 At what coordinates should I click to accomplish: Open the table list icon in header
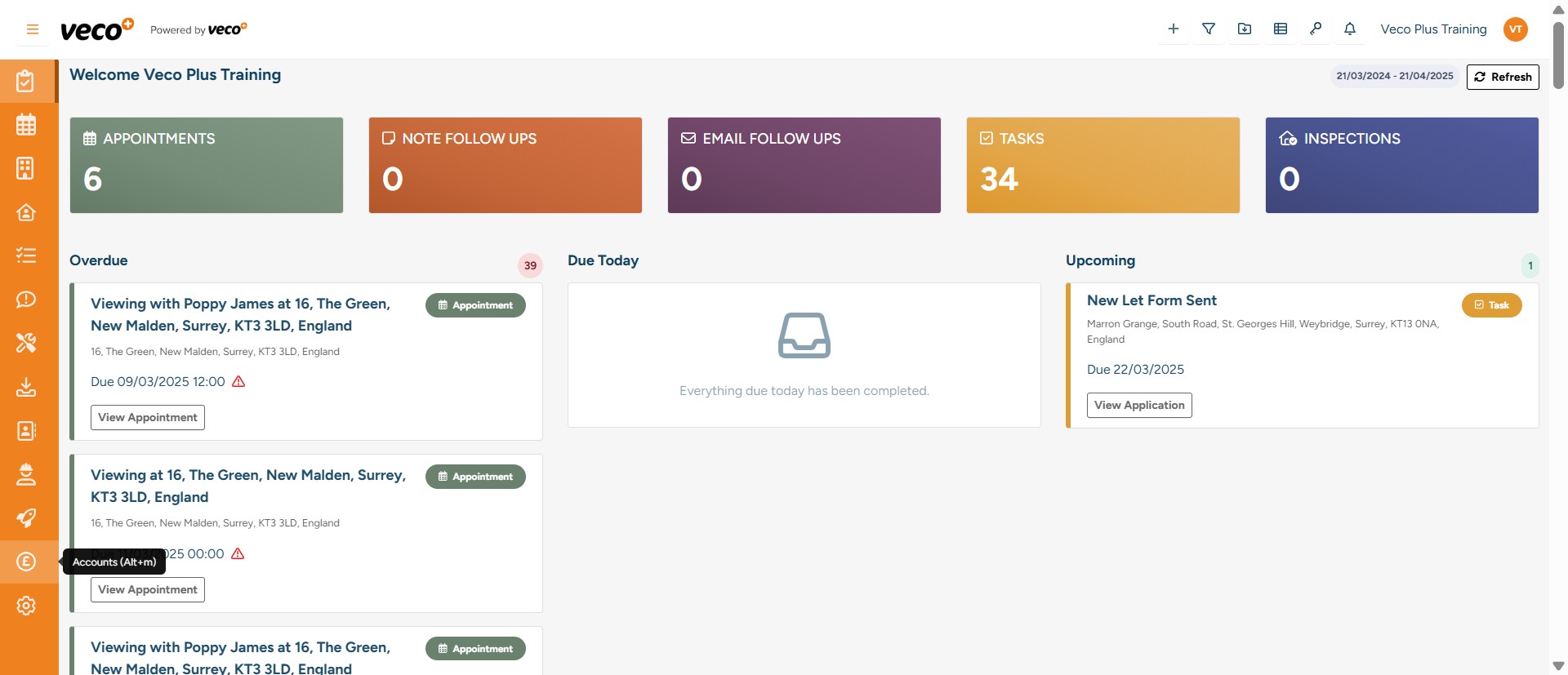click(1280, 29)
